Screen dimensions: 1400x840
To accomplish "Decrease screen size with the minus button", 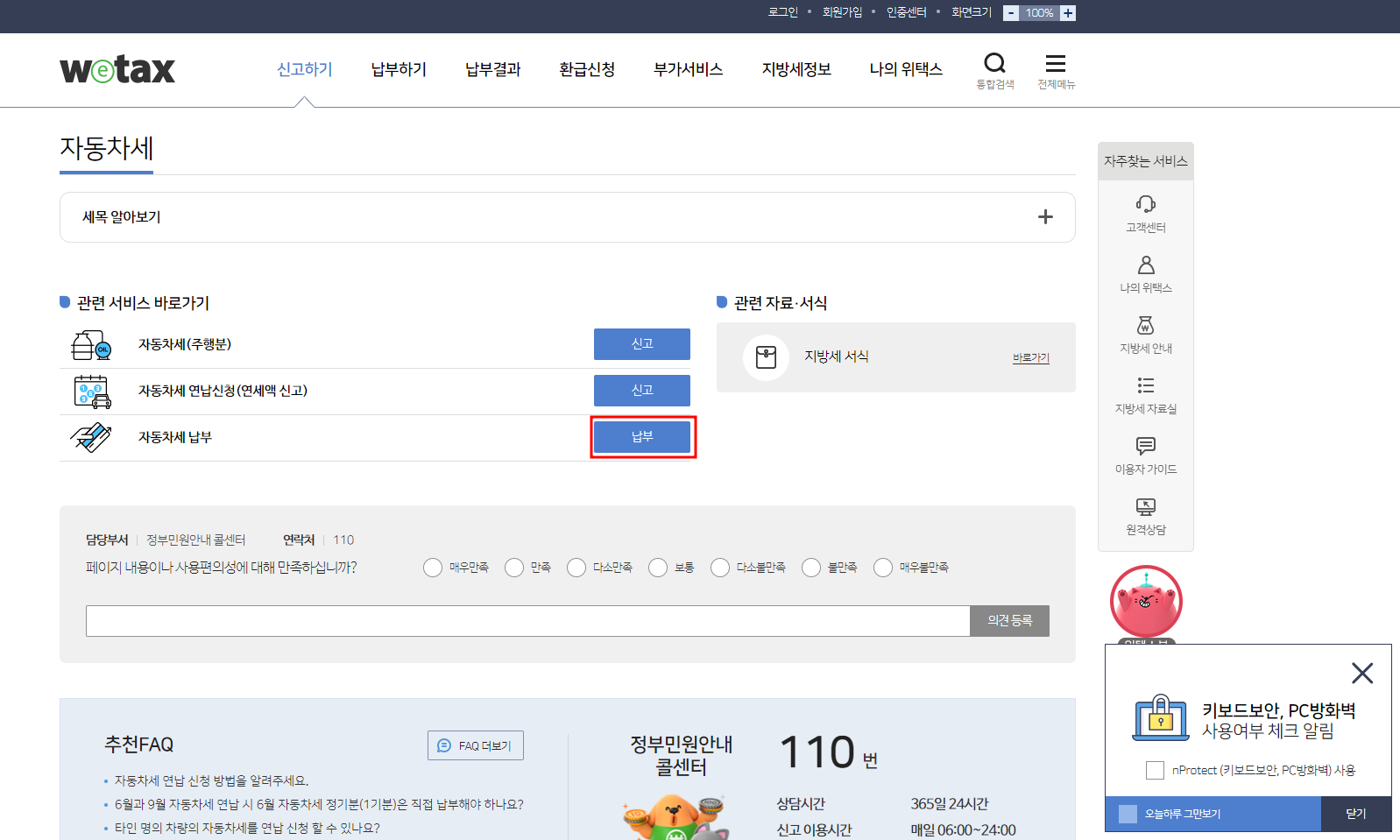I will [1011, 13].
